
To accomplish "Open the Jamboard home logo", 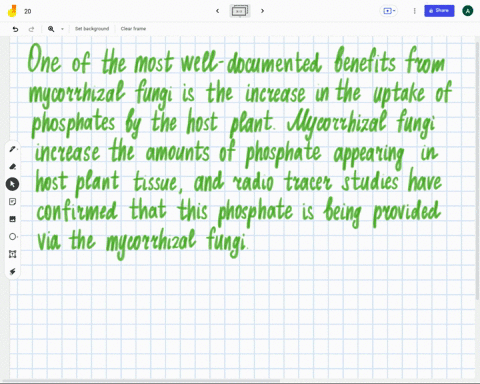I will point(12,11).
